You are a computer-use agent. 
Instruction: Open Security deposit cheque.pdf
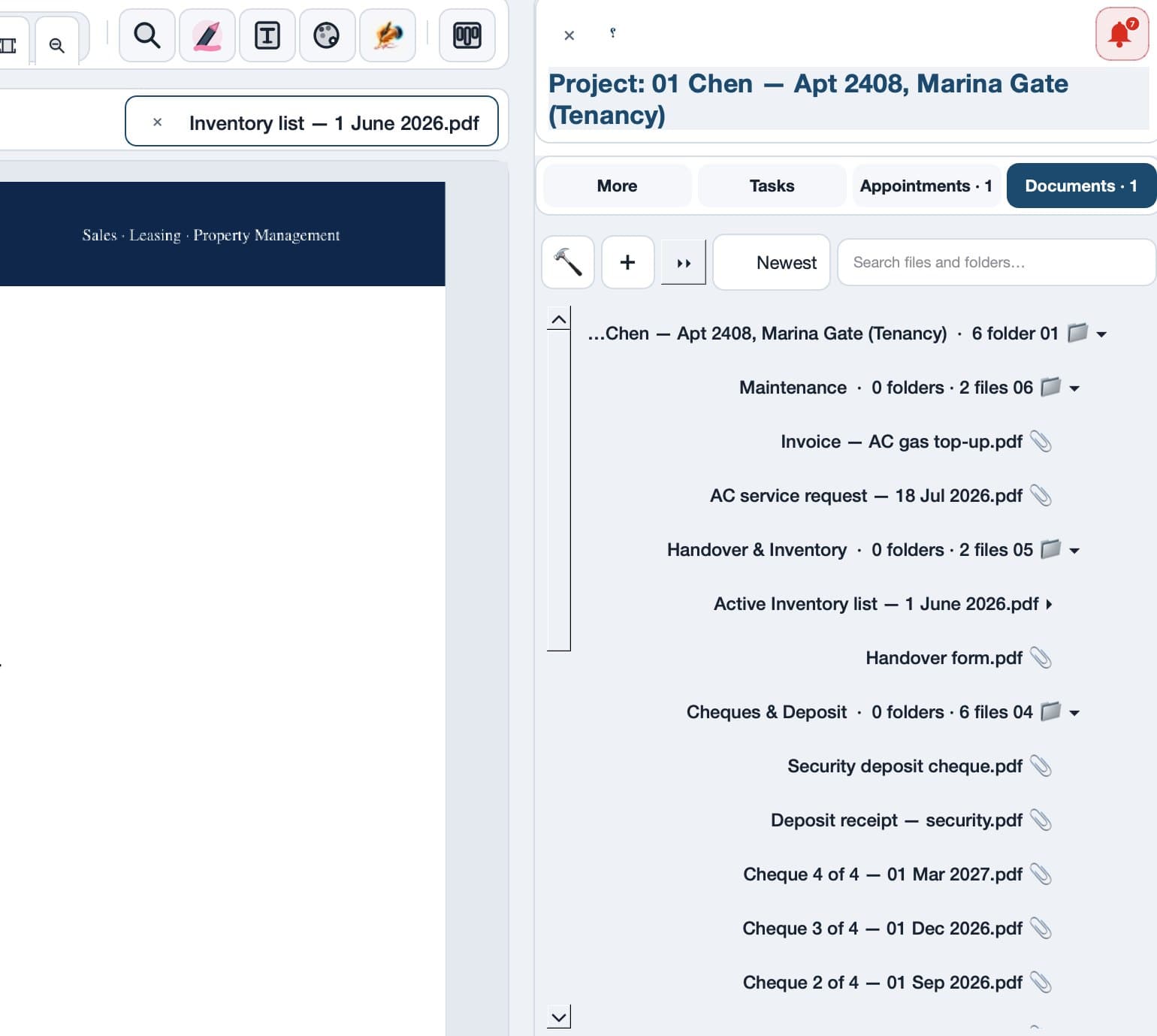point(905,766)
